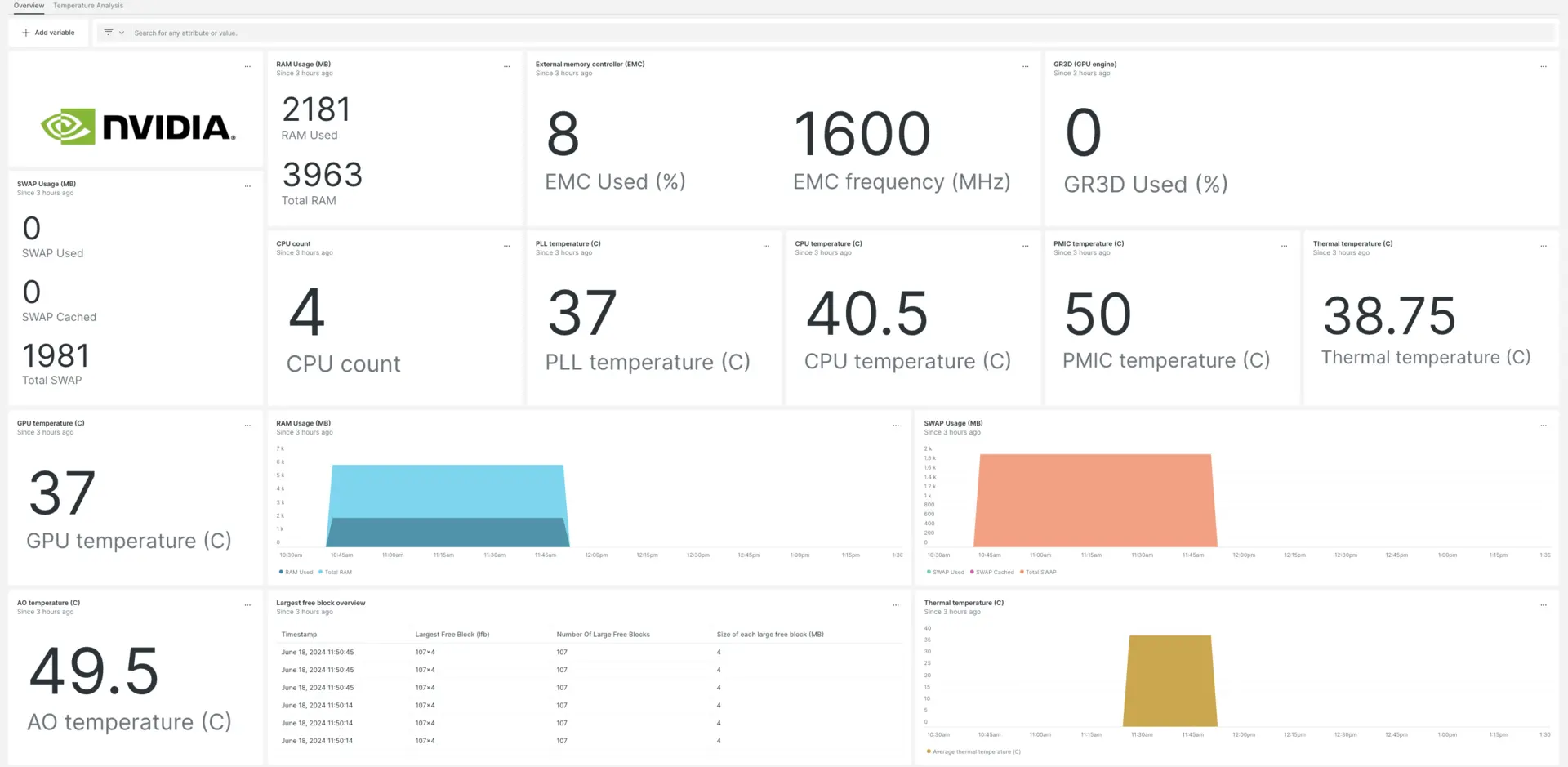The height and width of the screenshot is (767, 1568).
Task: Toggle RAM Used series in chart legend
Action: pyautogui.click(x=298, y=572)
